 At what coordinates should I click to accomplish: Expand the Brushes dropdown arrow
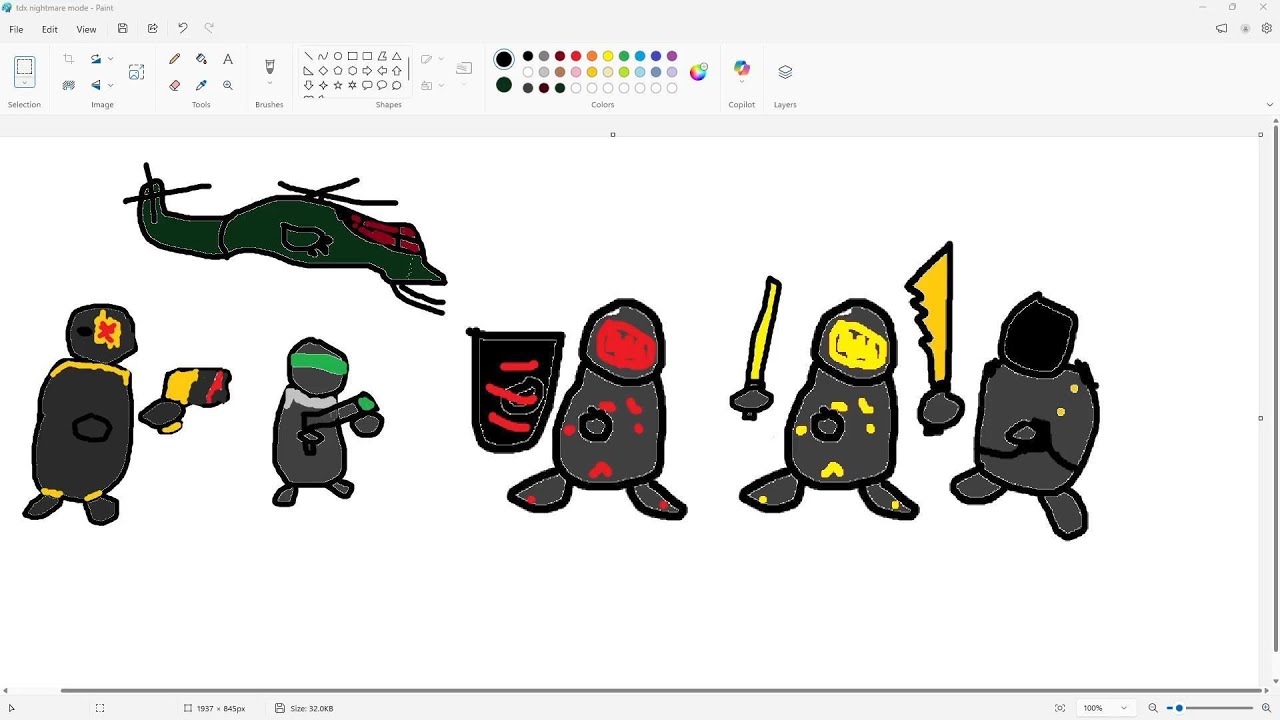pos(269,84)
